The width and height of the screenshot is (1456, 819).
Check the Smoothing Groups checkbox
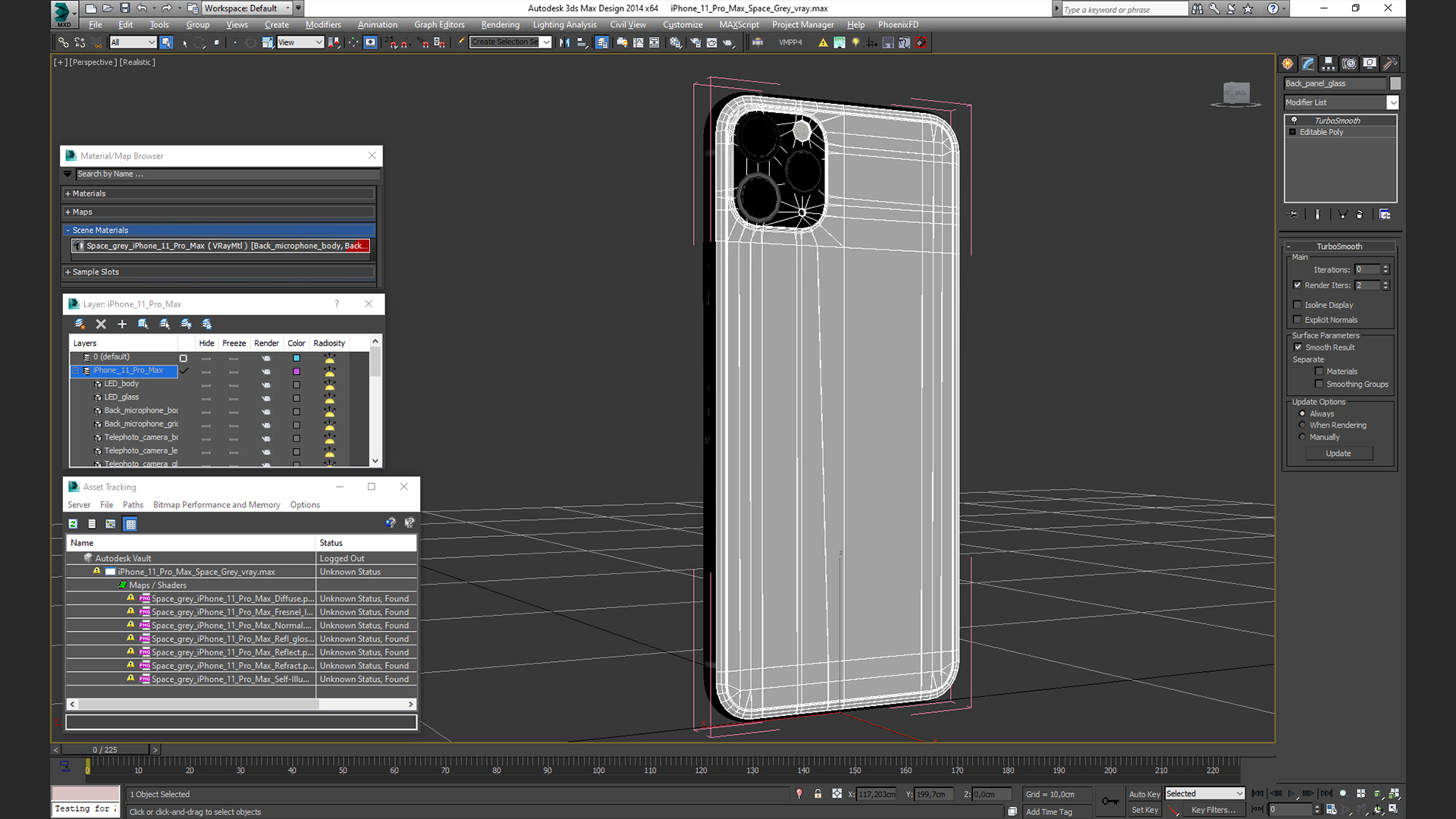pos(1319,384)
